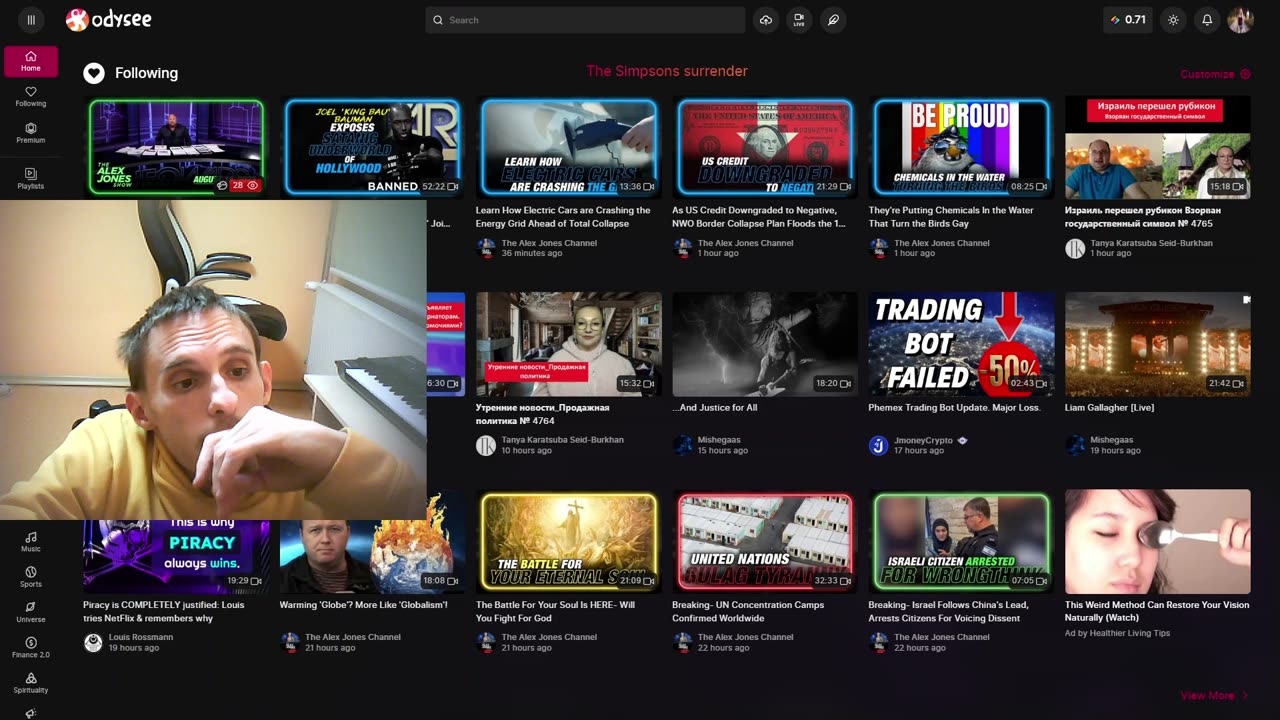Open the Trading Bot Failed thumbnail

(x=961, y=344)
